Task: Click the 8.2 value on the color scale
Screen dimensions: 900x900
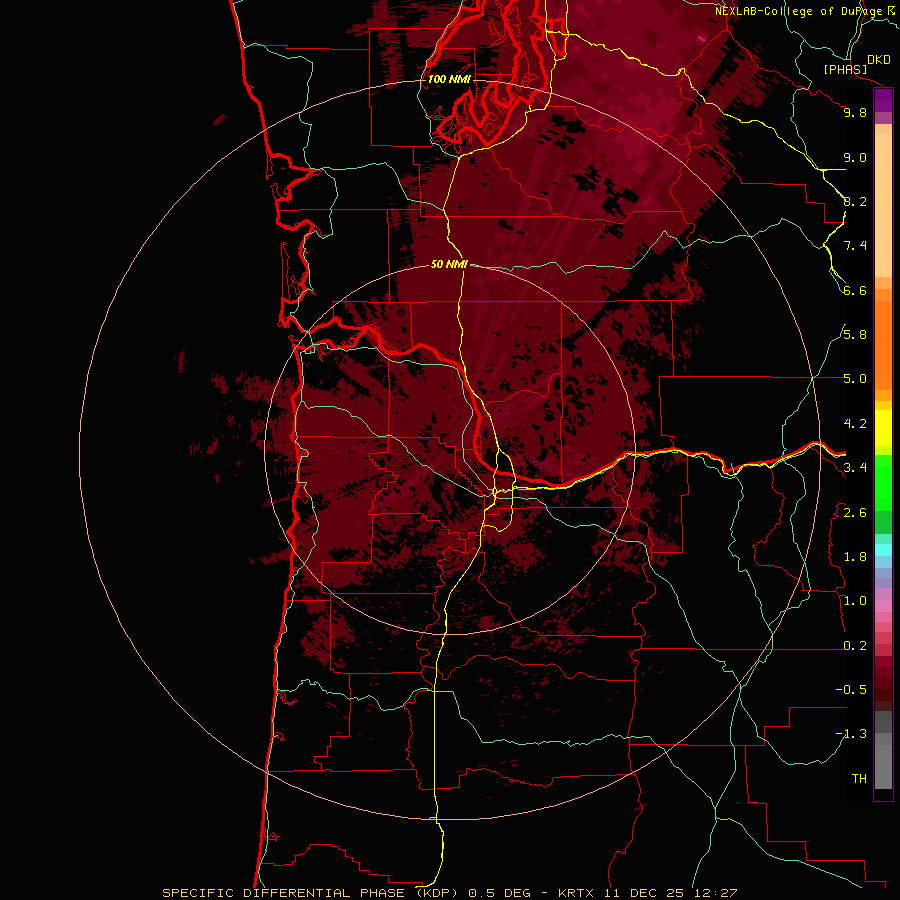Action: (x=855, y=201)
